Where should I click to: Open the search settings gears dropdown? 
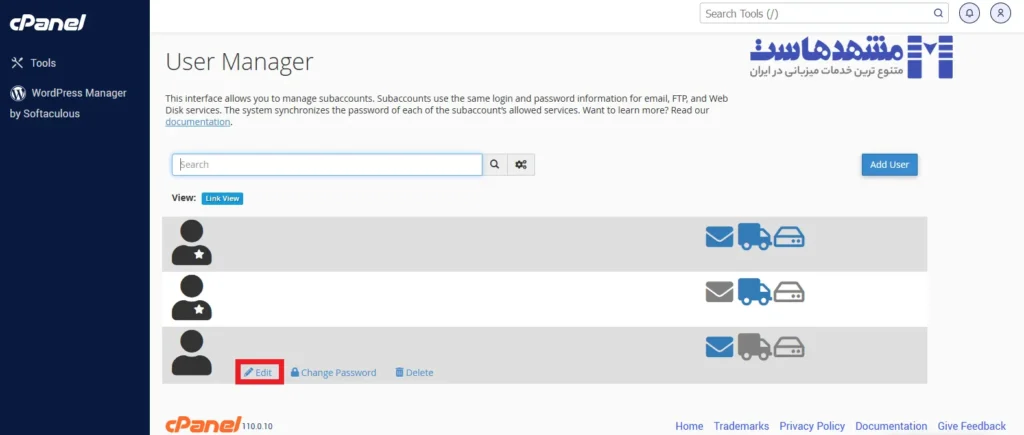point(521,164)
